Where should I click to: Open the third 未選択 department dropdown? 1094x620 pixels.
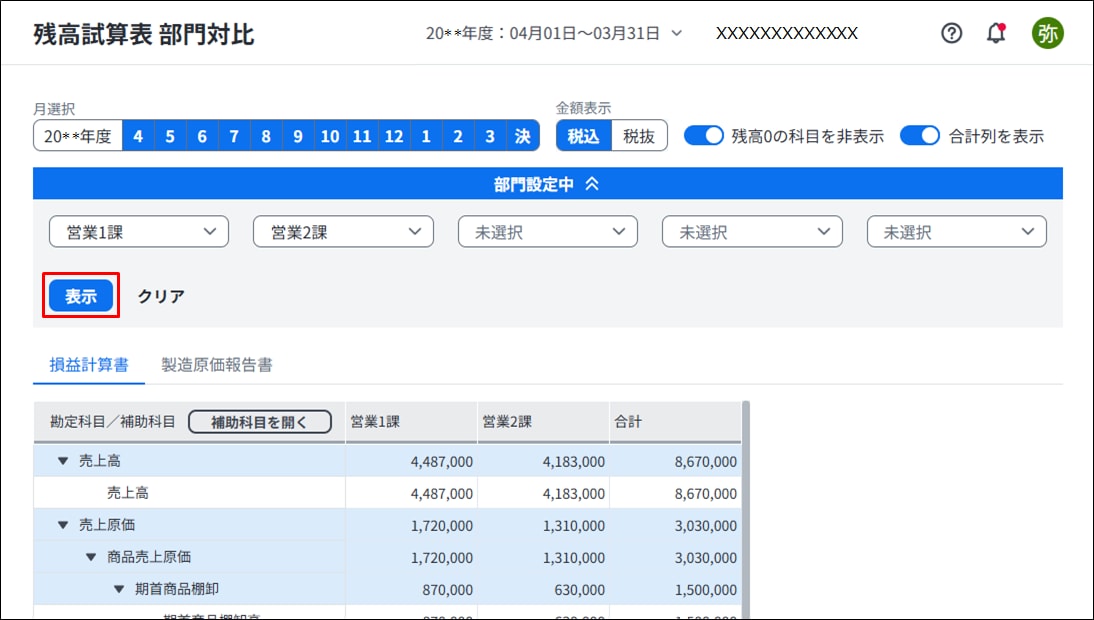tap(956, 232)
